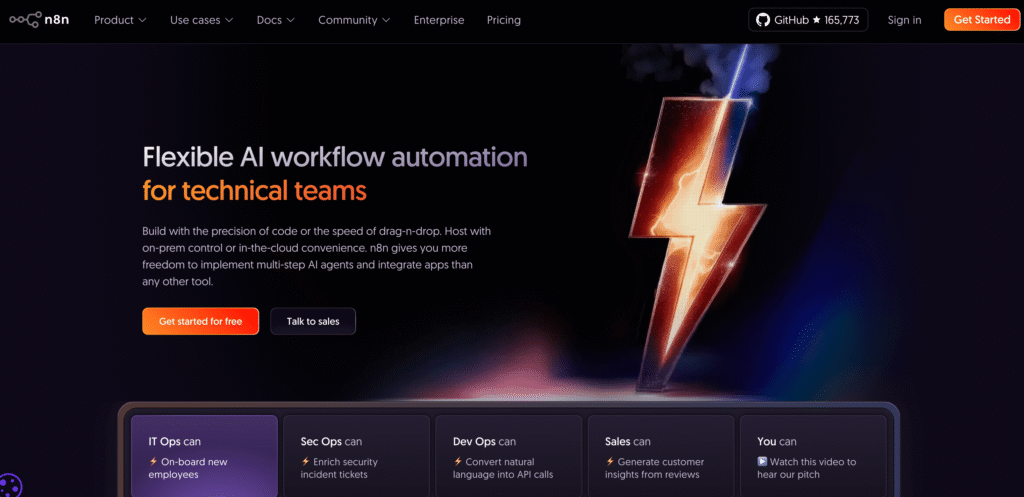Open the Pricing page

(503, 20)
